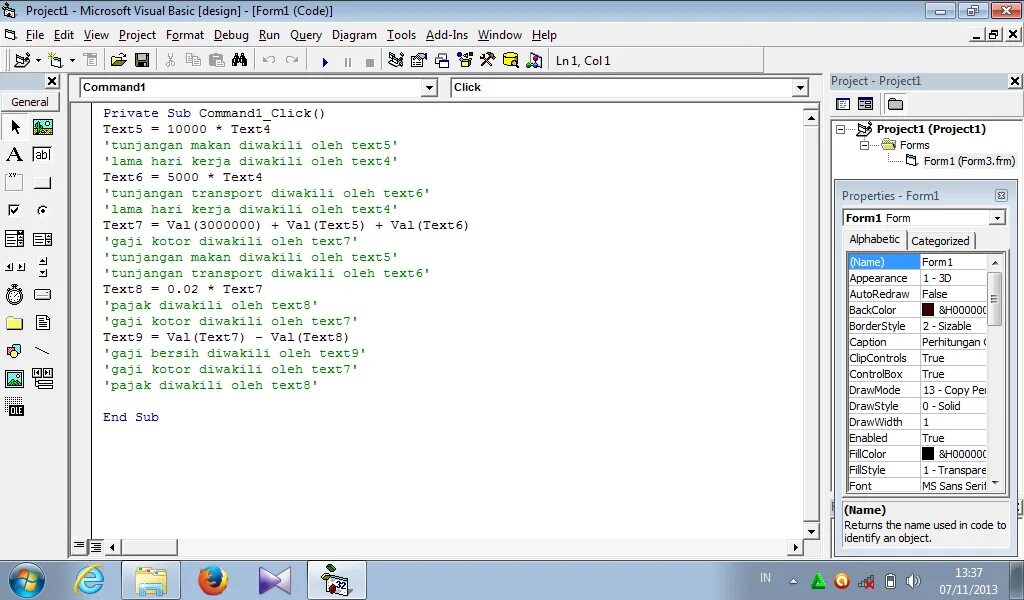This screenshot has width=1024, height=600.
Task: Open the Form Layout Window icon
Action: [x=442, y=61]
